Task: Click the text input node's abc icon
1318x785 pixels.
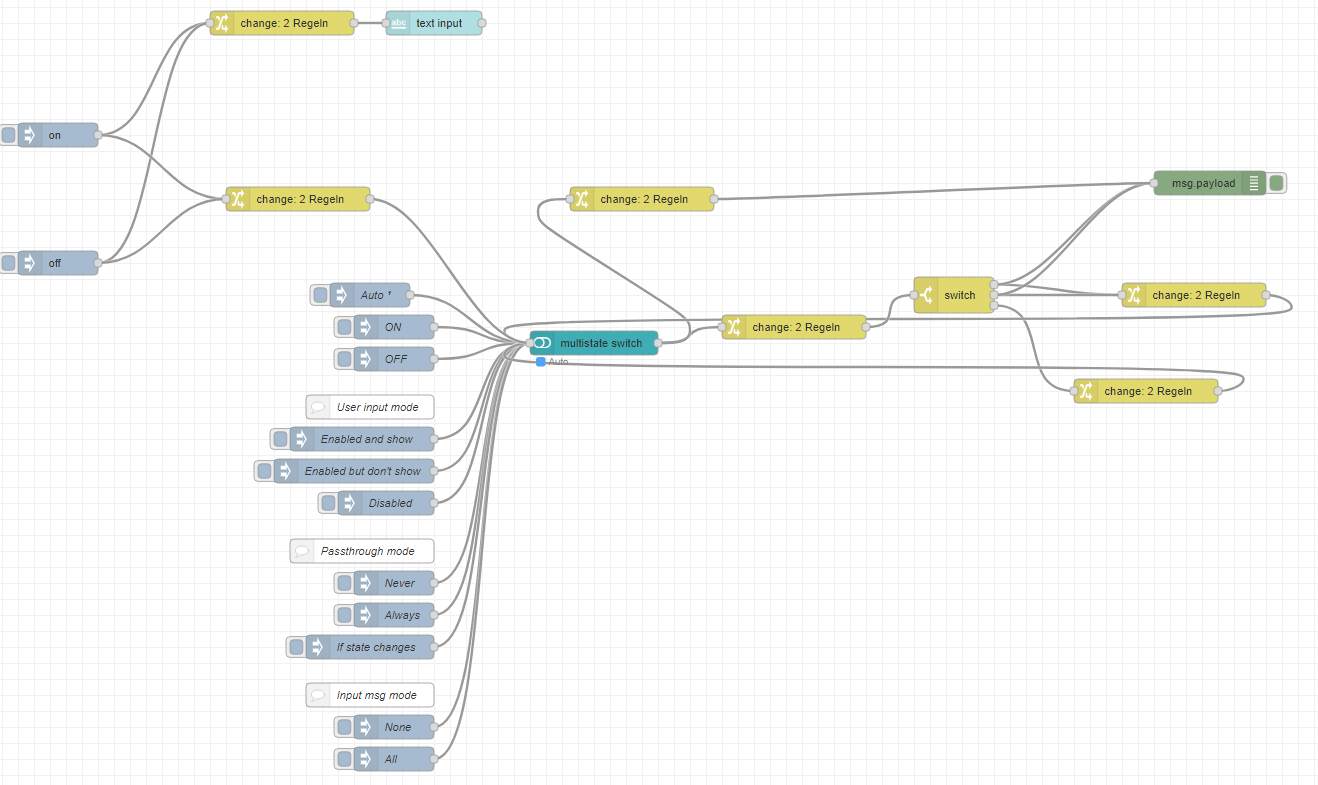Action: tap(399, 23)
